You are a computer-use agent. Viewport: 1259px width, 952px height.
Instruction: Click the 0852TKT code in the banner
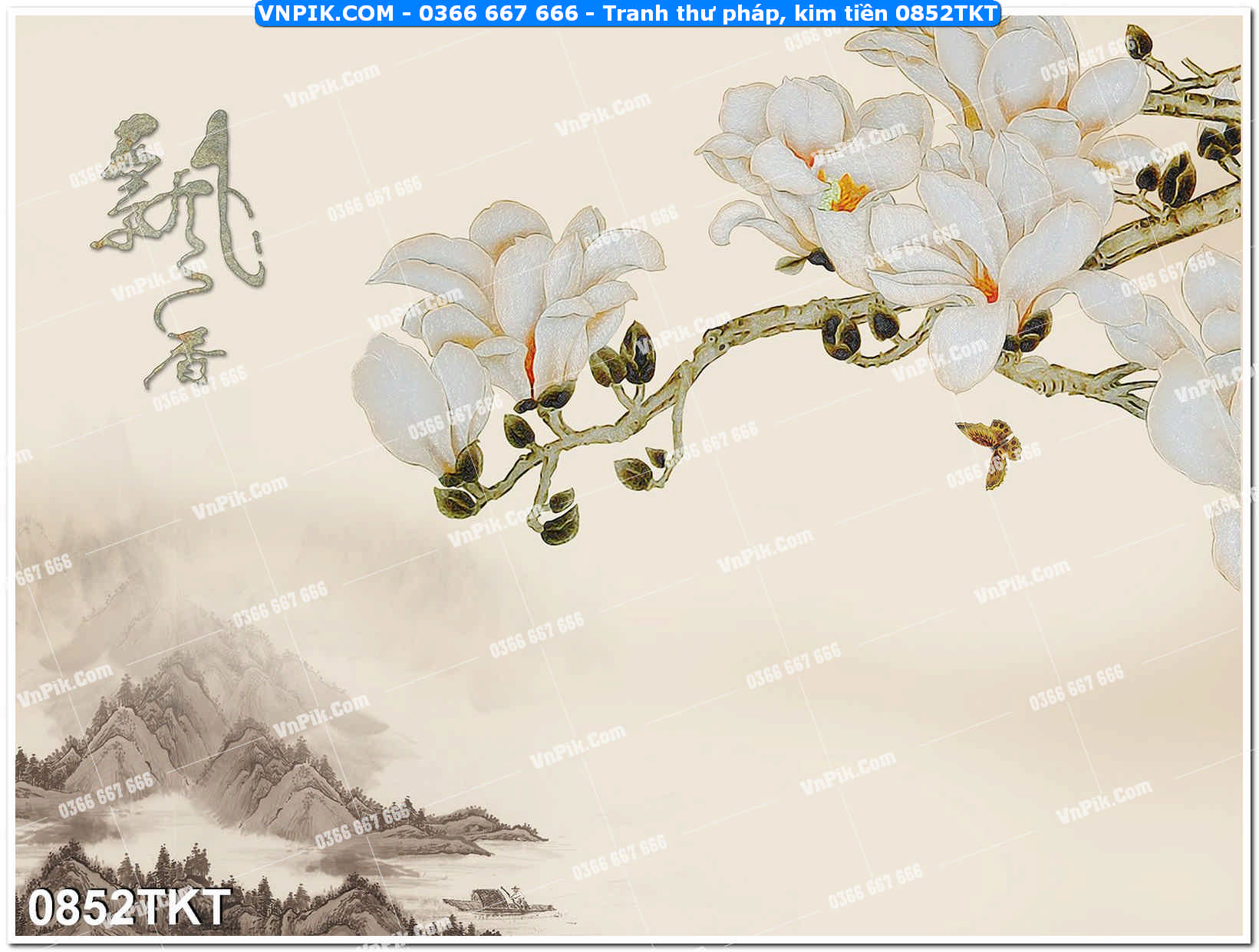click(945, 13)
